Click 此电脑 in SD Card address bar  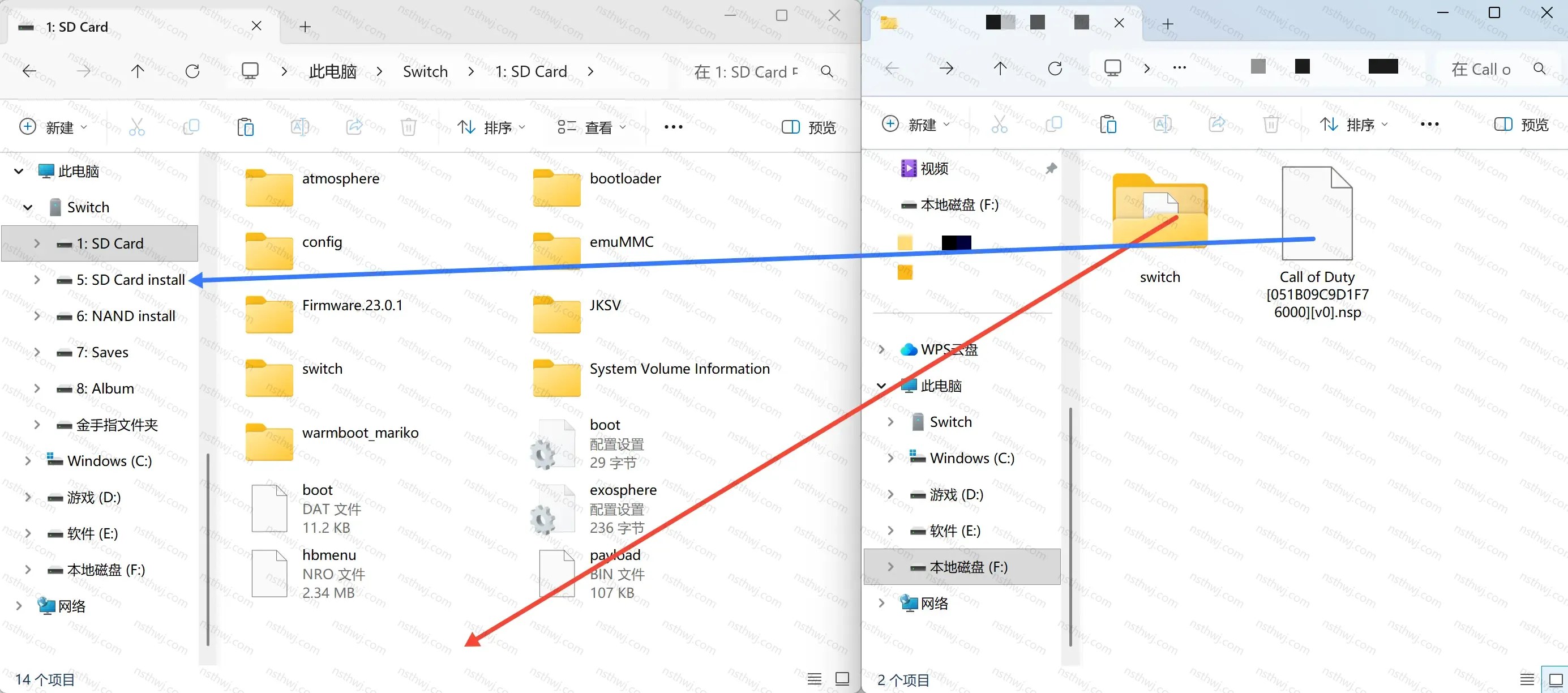[x=332, y=71]
